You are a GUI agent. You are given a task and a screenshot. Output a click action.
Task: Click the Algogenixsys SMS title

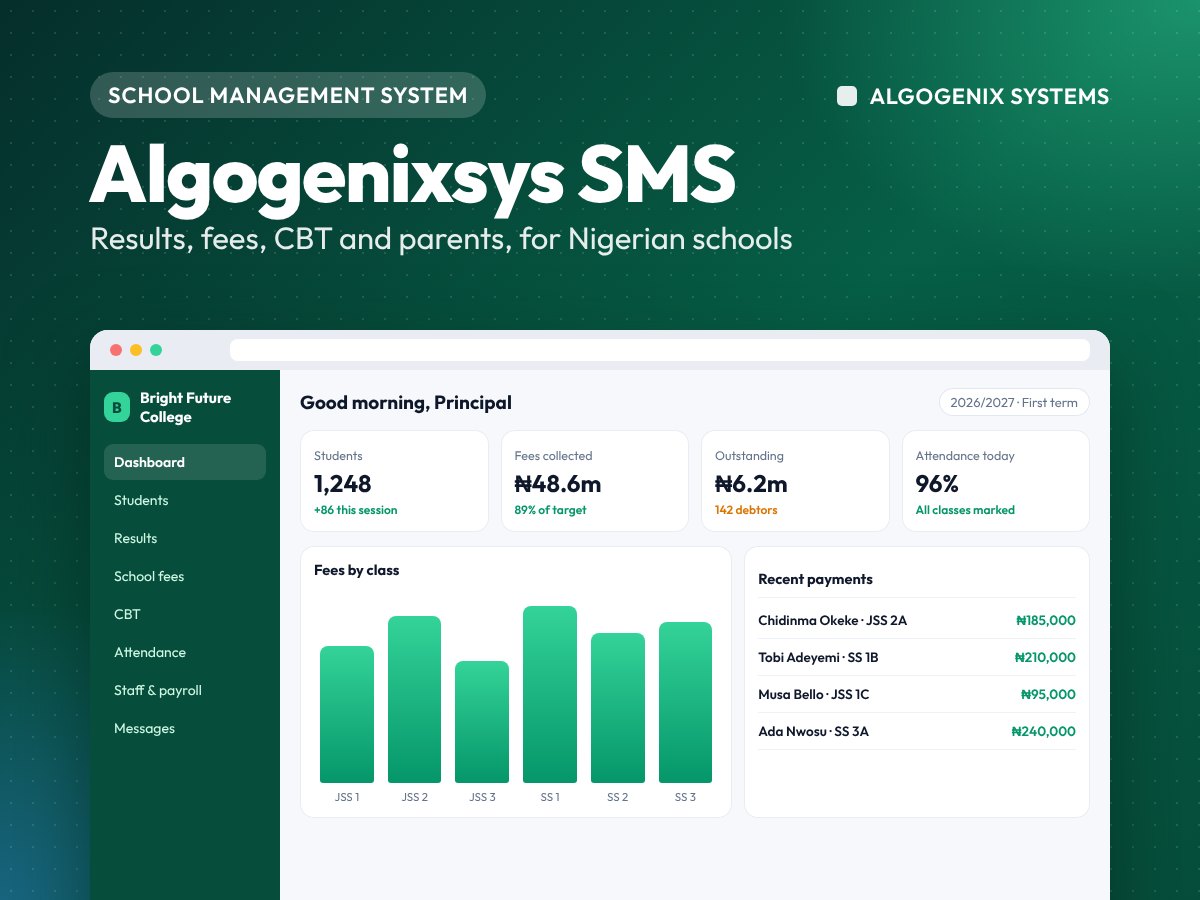(x=413, y=176)
